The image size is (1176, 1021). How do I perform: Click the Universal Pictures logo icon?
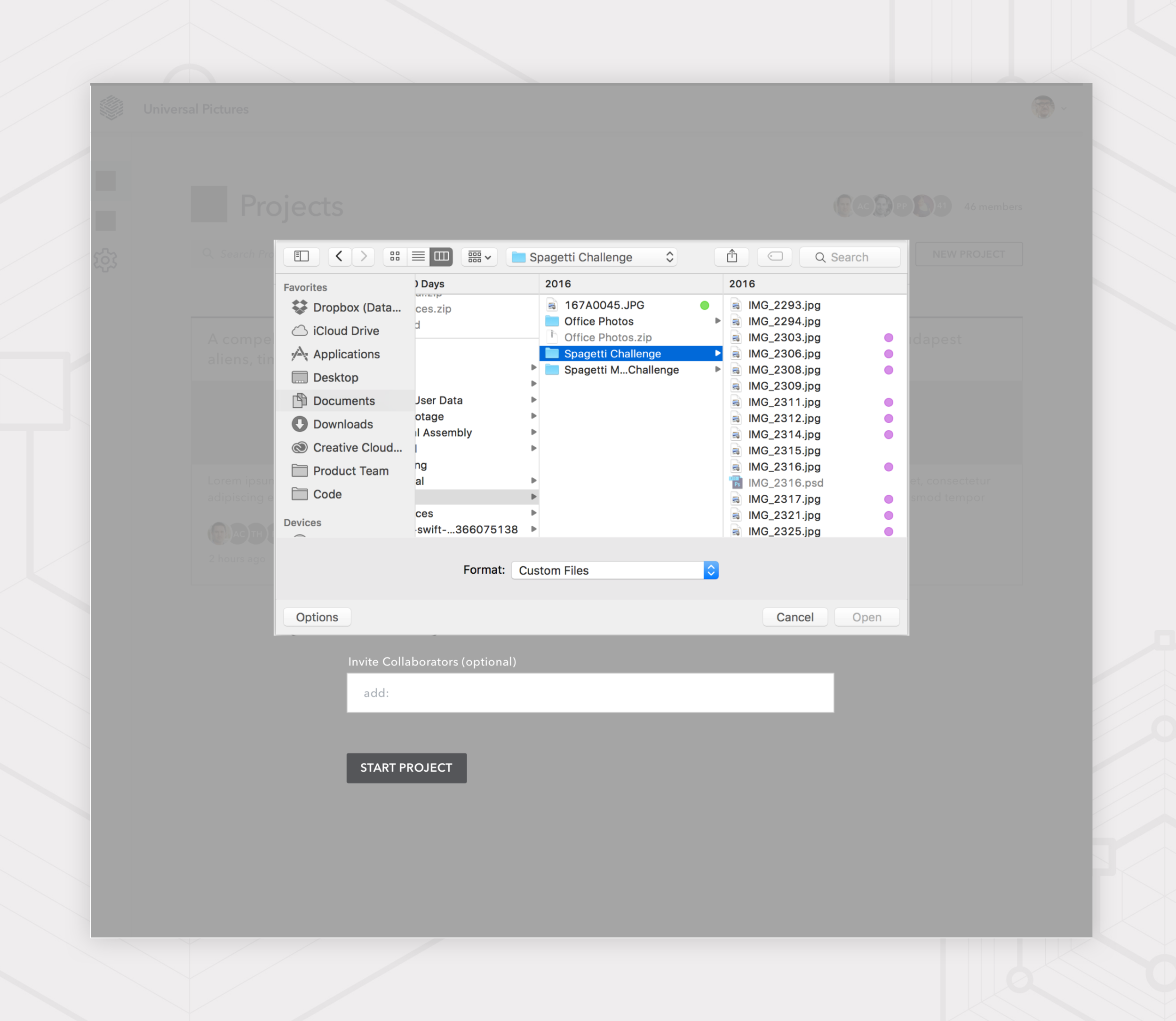111,107
